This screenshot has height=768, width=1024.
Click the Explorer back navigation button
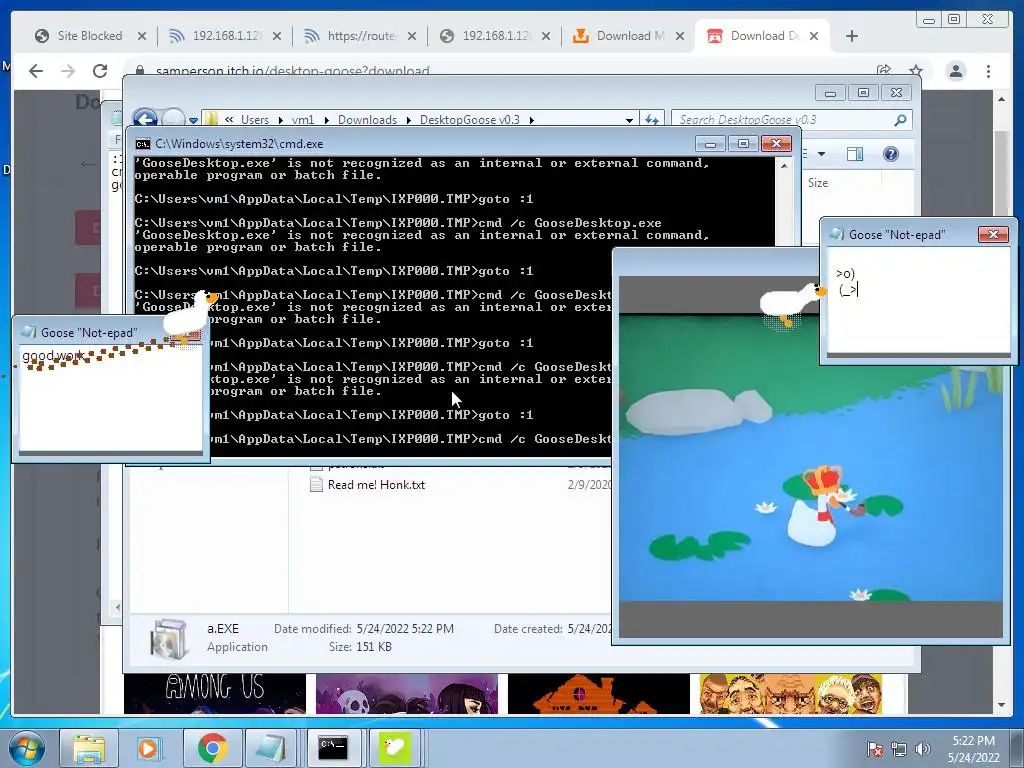(x=145, y=119)
